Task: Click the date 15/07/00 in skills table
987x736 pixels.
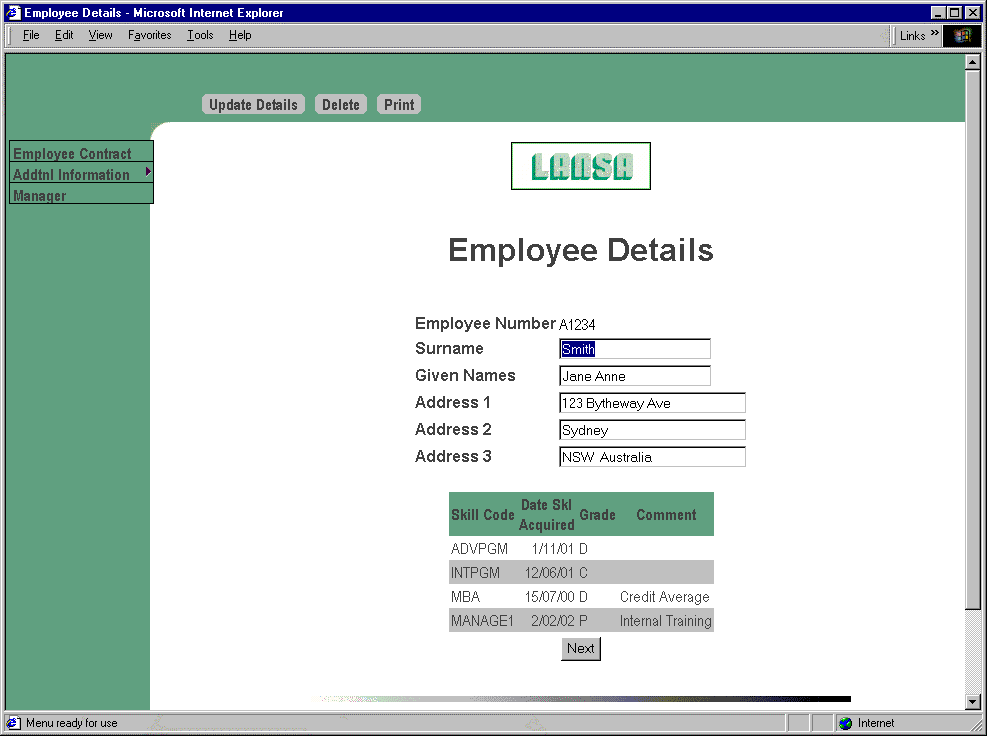Action: (x=549, y=597)
